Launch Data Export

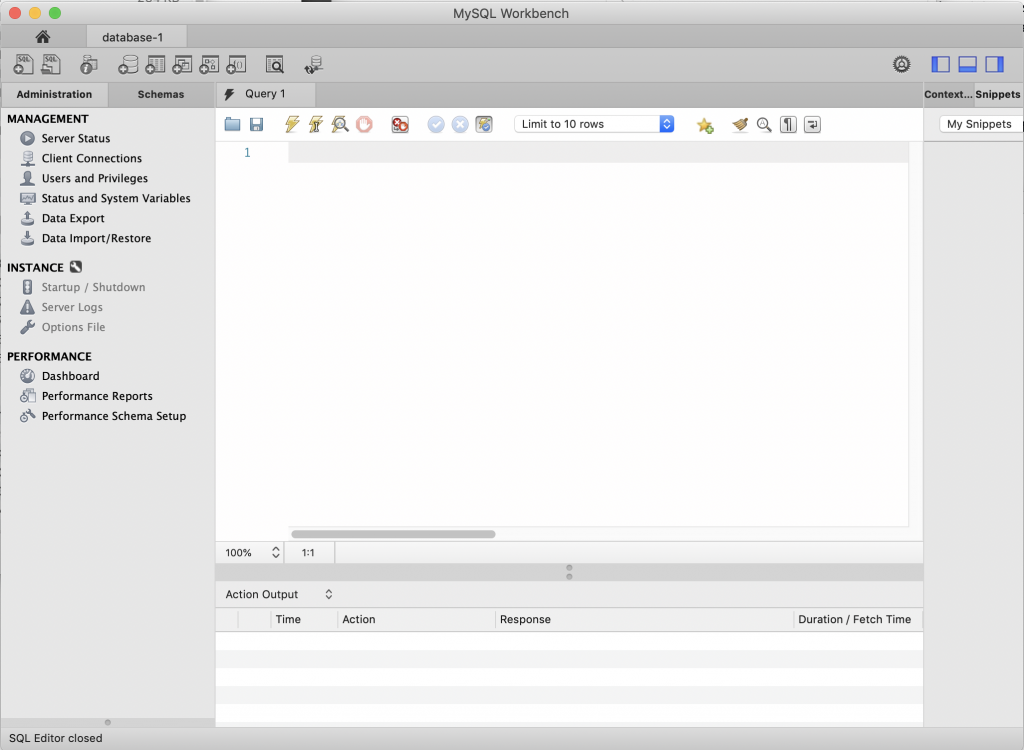pyautogui.click(x=73, y=218)
